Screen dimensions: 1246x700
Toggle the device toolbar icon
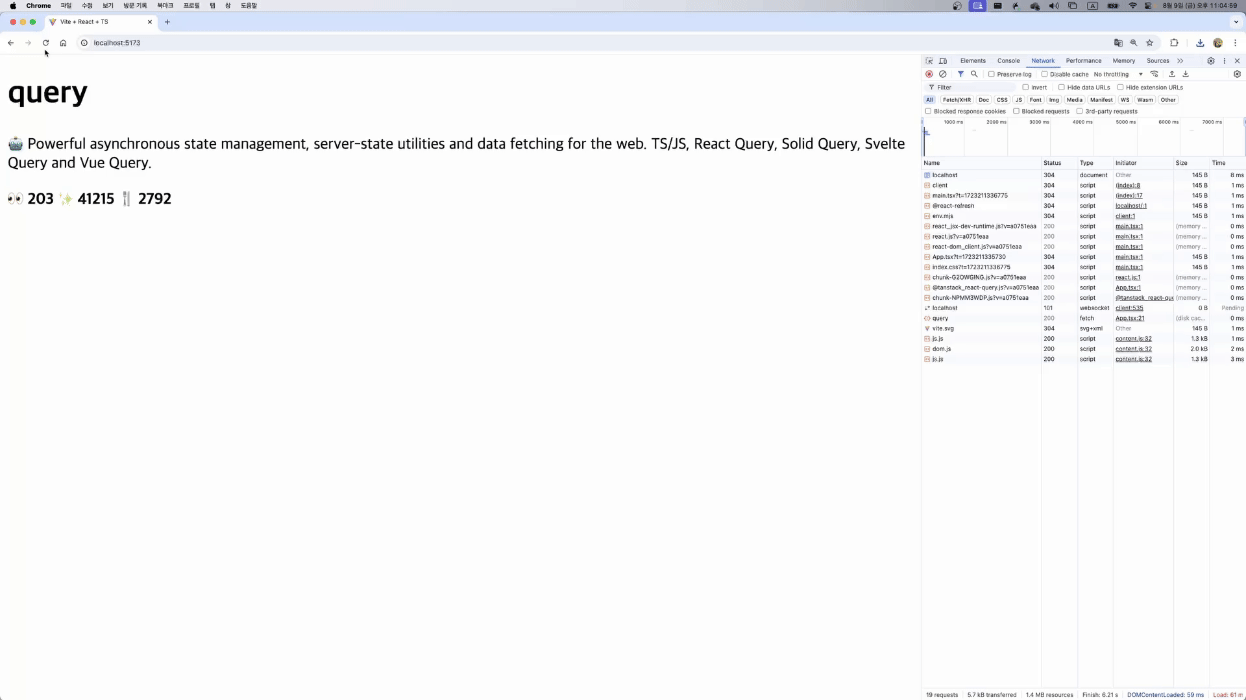point(943,61)
